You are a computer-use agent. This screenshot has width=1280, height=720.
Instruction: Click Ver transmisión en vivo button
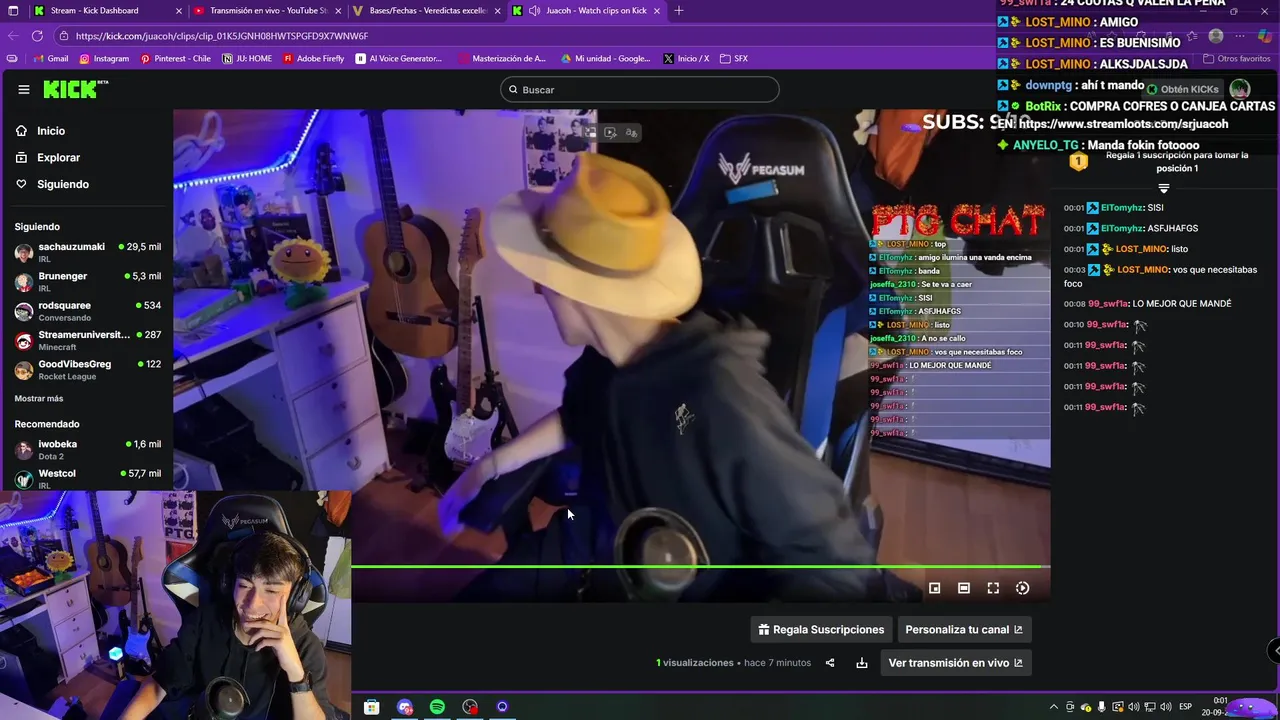coord(956,662)
